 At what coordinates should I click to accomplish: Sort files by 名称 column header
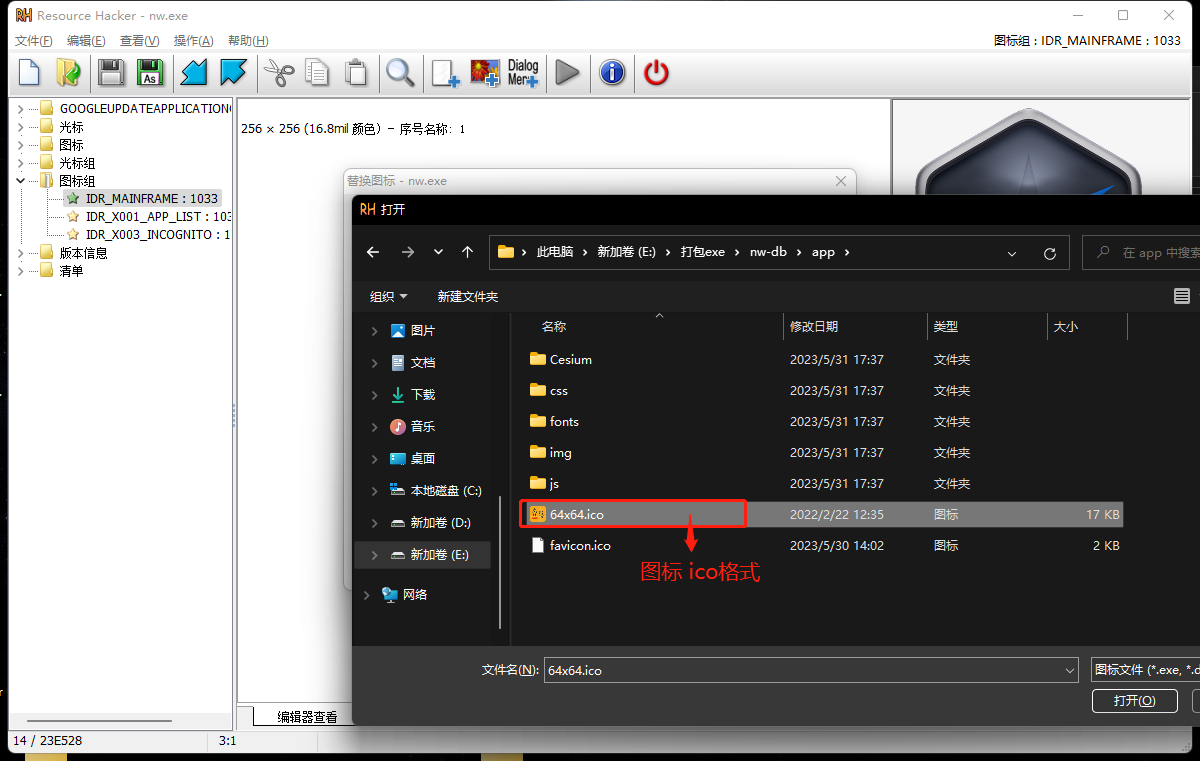click(x=554, y=326)
